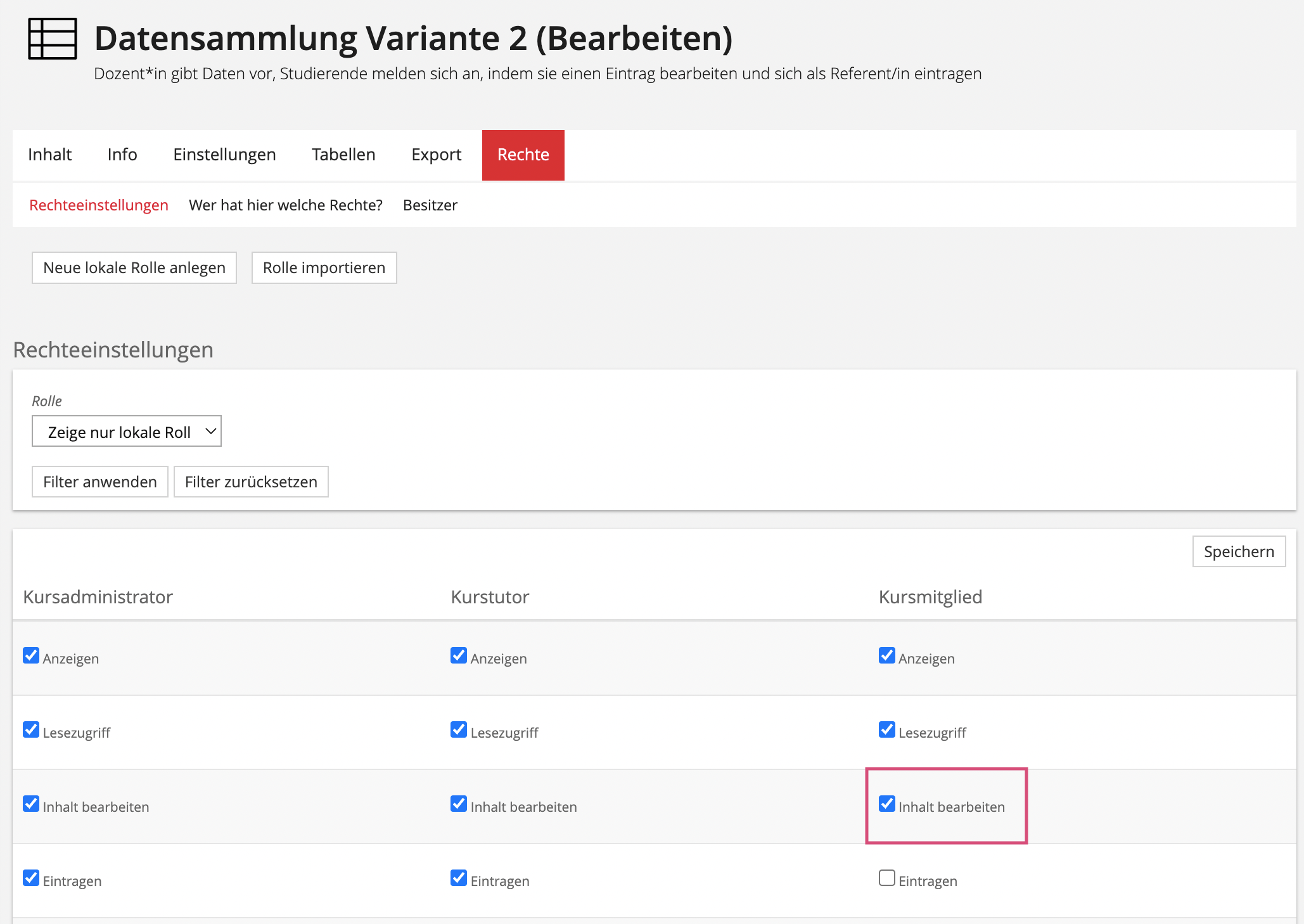Click the Rolle importieren button
Image resolution: width=1304 pixels, height=924 pixels.
pyautogui.click(x=324, y=268)
